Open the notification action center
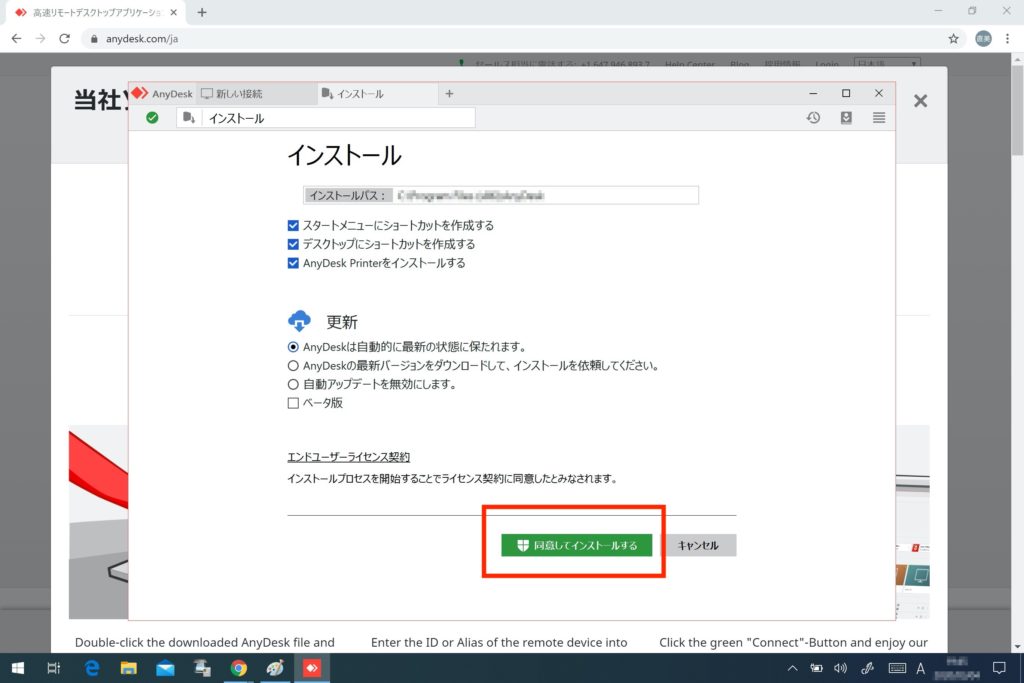 coord(999,668)
